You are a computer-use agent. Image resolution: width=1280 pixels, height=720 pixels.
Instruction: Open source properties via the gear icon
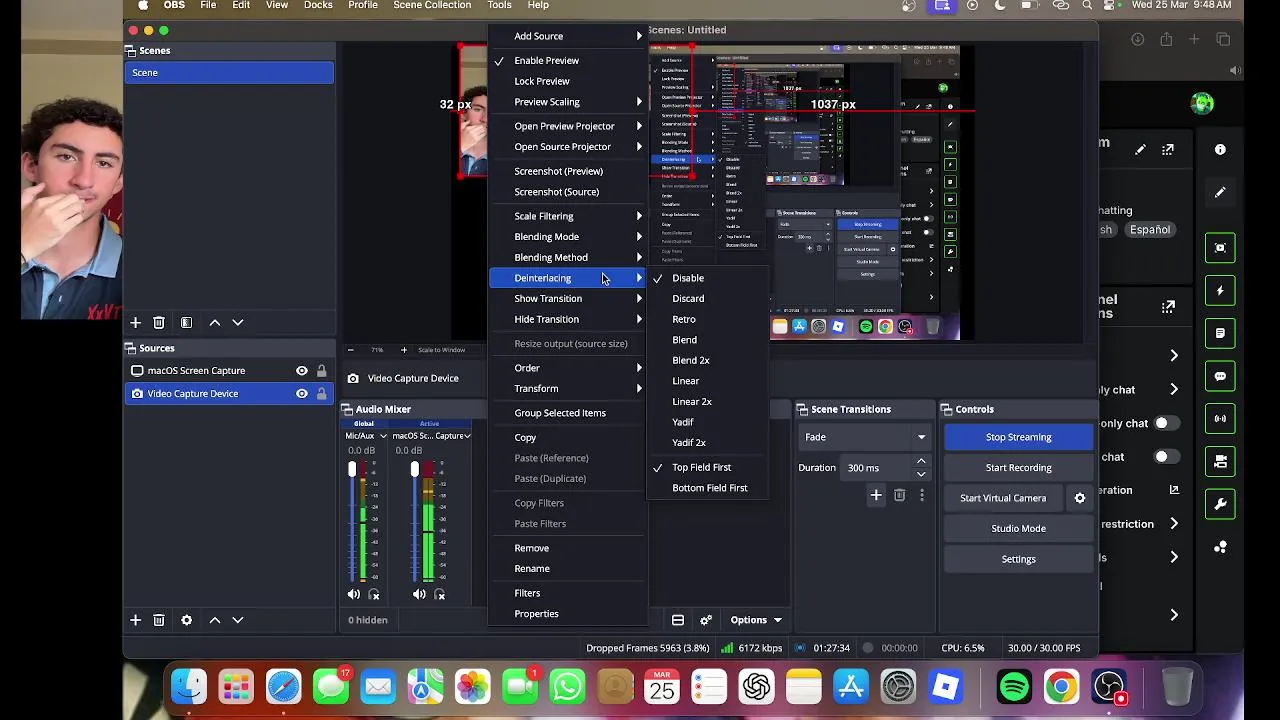186,620
